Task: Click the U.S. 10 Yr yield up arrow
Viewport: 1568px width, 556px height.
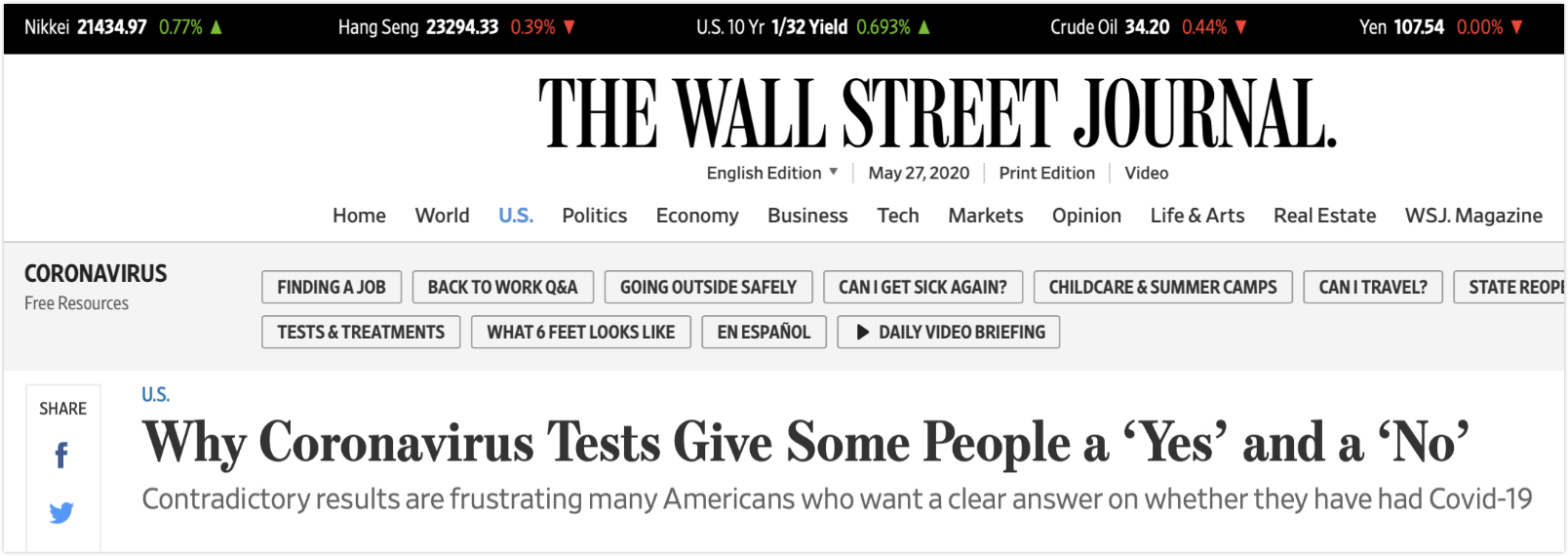Action: click(924, 27)
